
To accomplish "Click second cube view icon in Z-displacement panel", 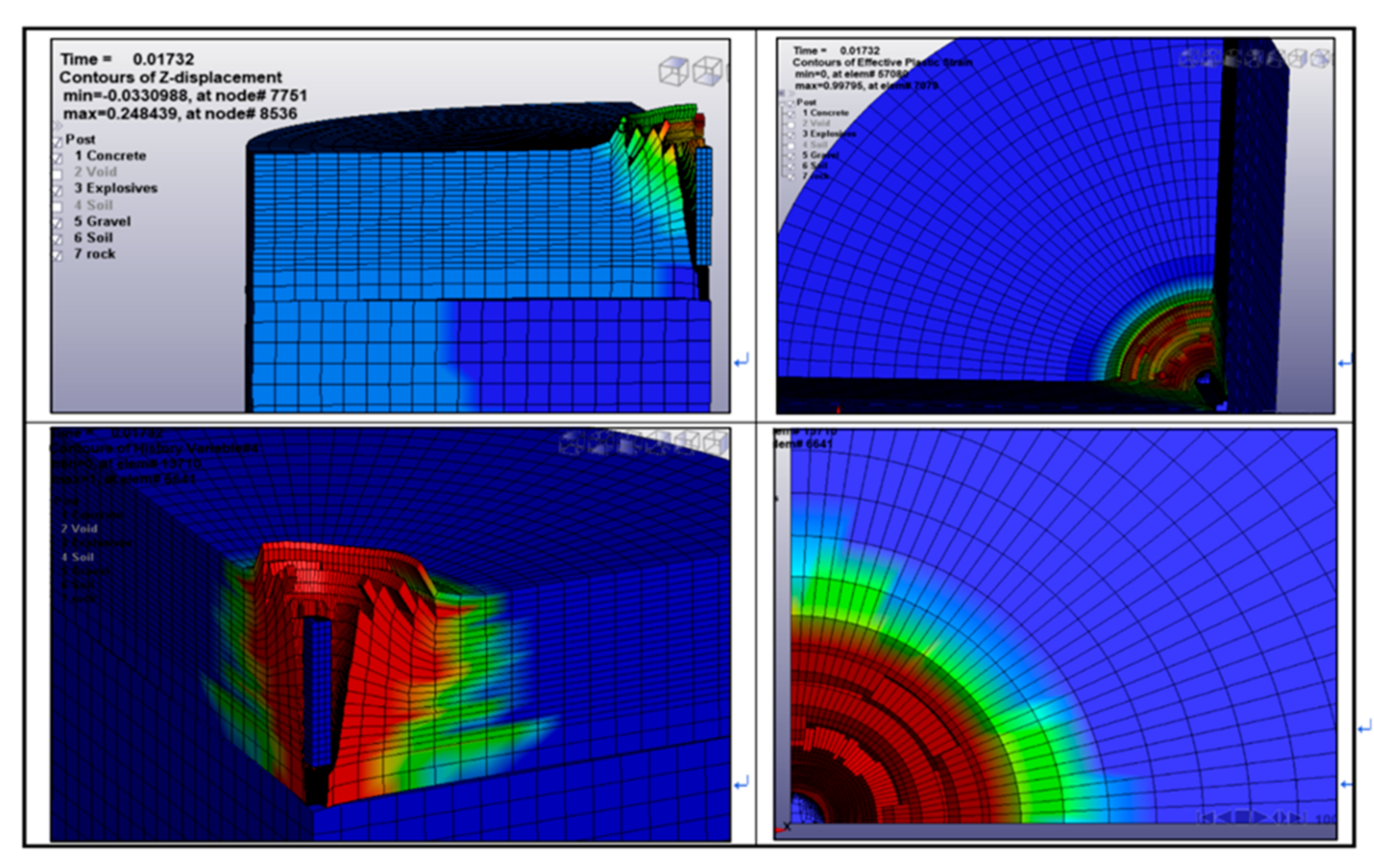I will 708,71.
